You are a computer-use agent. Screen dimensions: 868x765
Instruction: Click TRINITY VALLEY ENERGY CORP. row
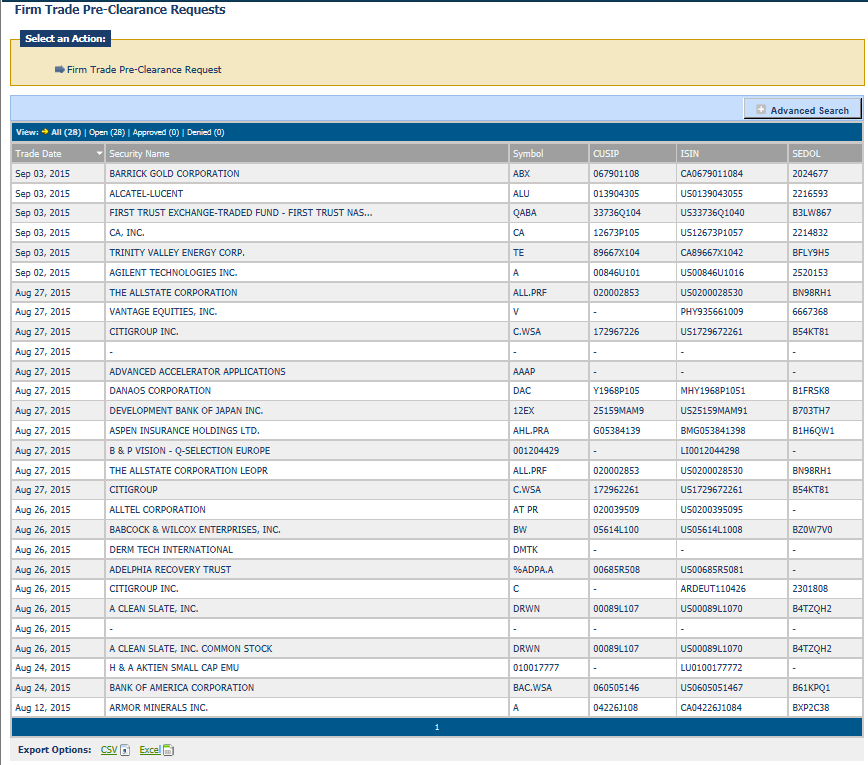click(x=437, y=252)
